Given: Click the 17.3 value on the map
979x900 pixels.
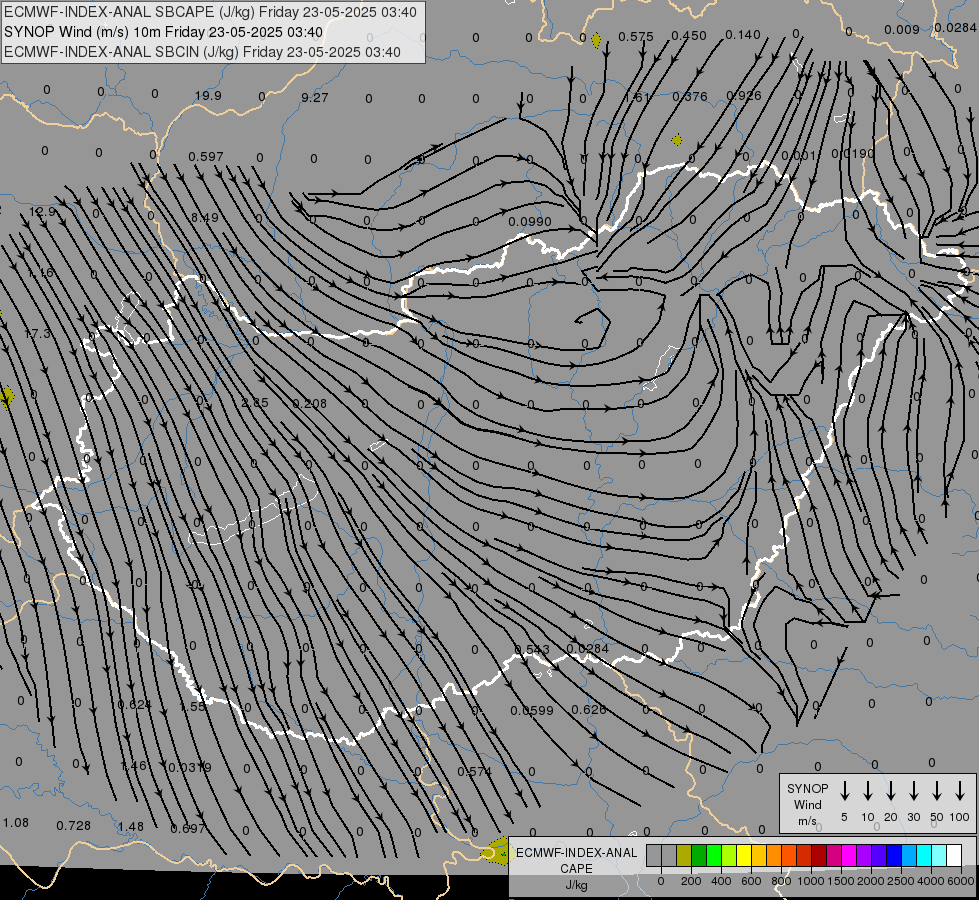Looking at the screenshot, I should click(37, 334).
